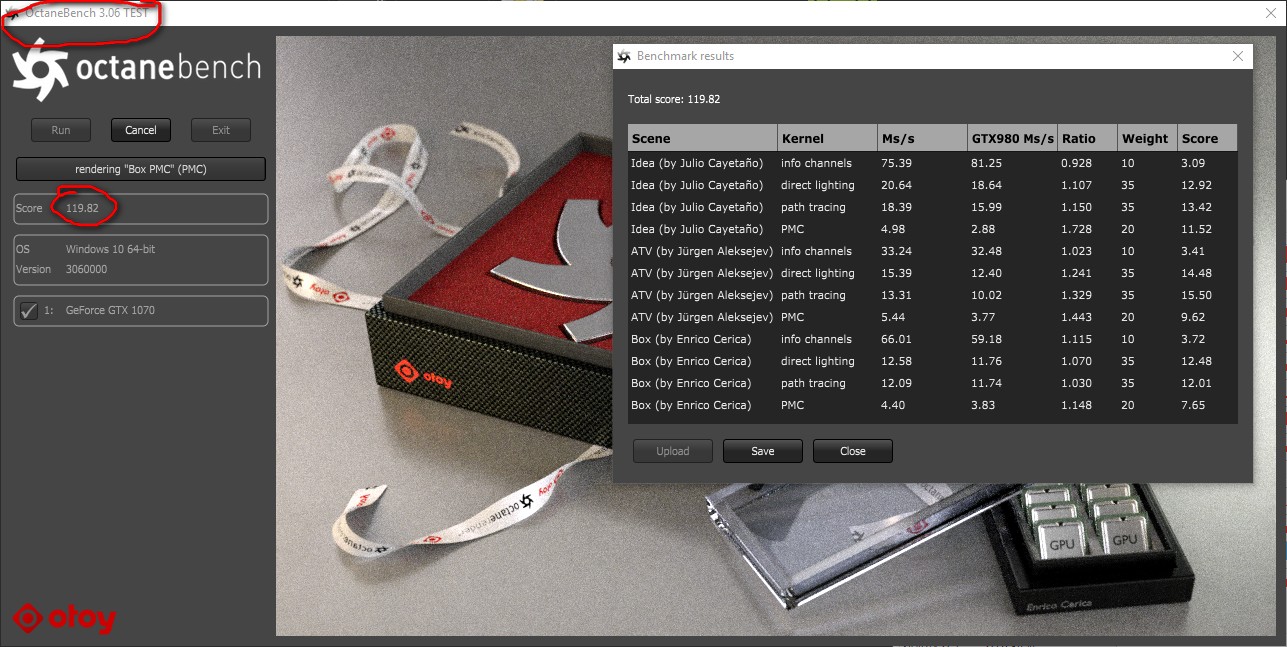Screen dimensions: 1287x647
Task: Click the Benchmark results title icon
Action: click(x=624, y=56)
